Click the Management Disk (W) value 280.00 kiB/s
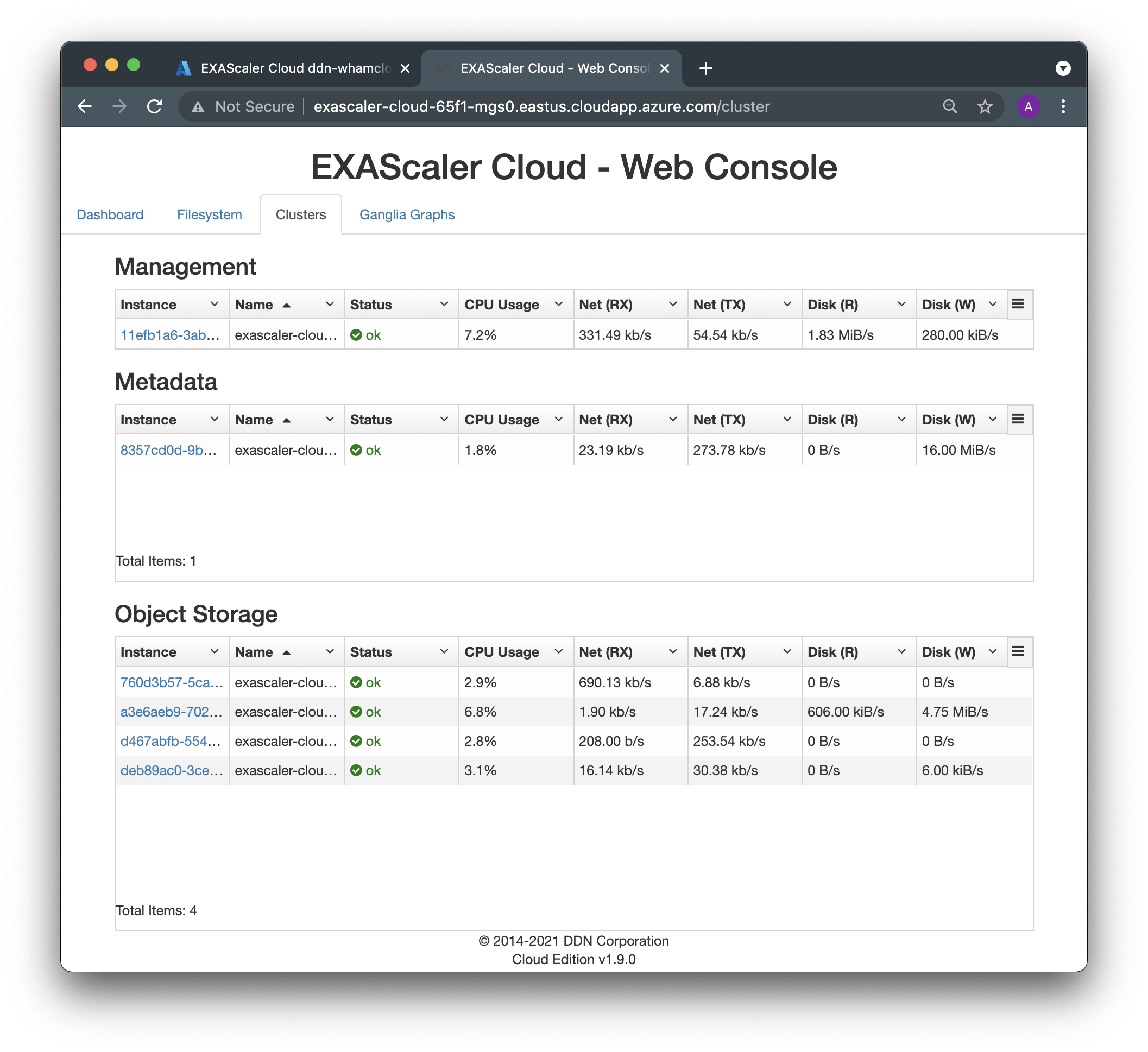 pos(960,335)
